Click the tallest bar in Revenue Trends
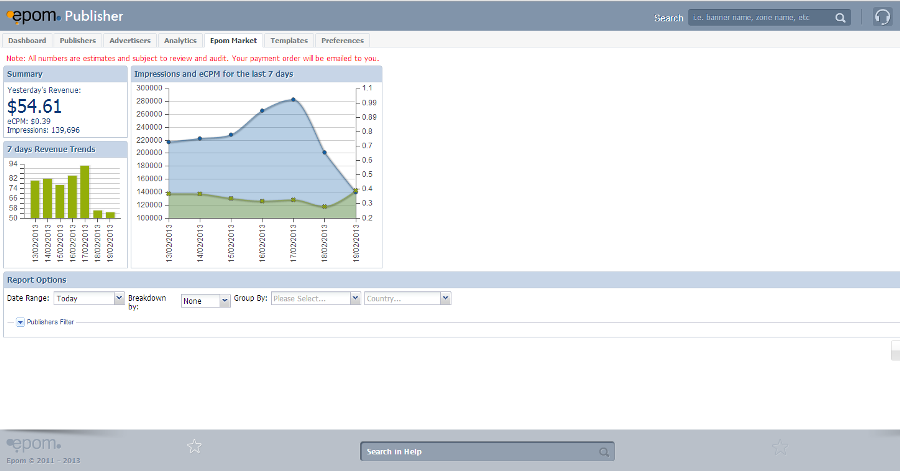This screenshot has width=900, height=471. (x=85, y=192)
